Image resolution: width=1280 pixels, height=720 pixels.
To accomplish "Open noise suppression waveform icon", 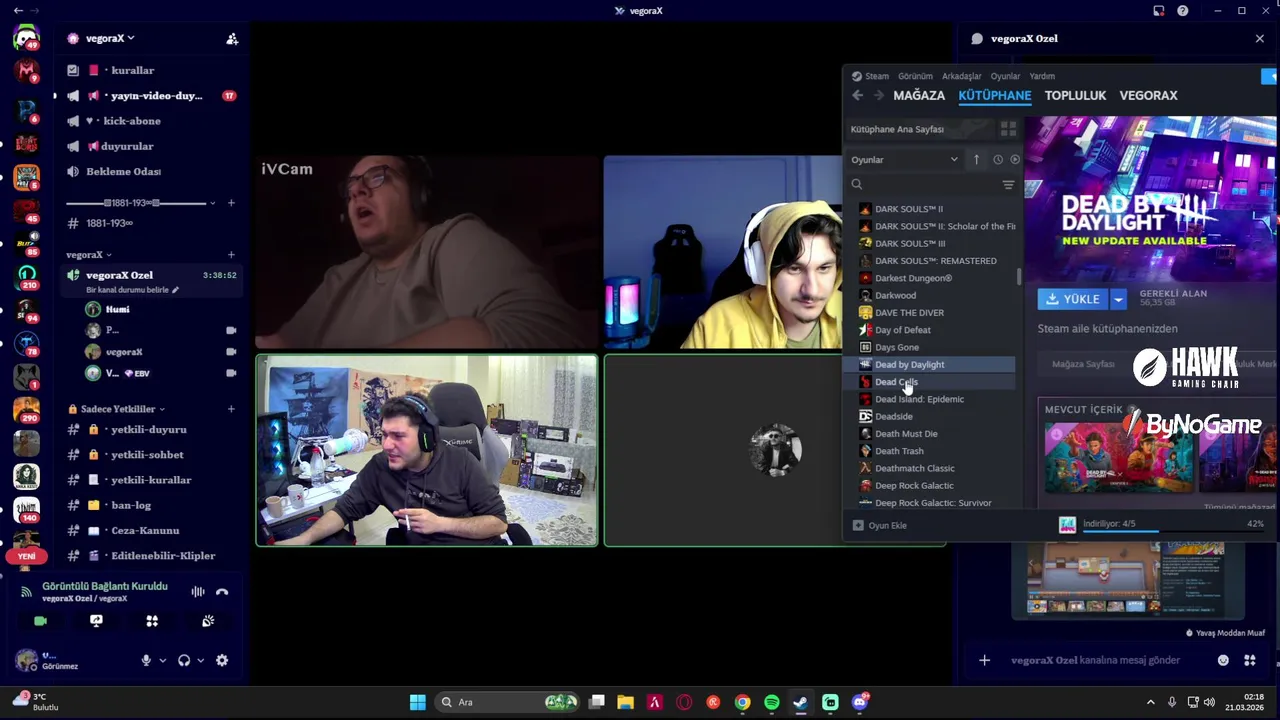I will click(198, 592).
